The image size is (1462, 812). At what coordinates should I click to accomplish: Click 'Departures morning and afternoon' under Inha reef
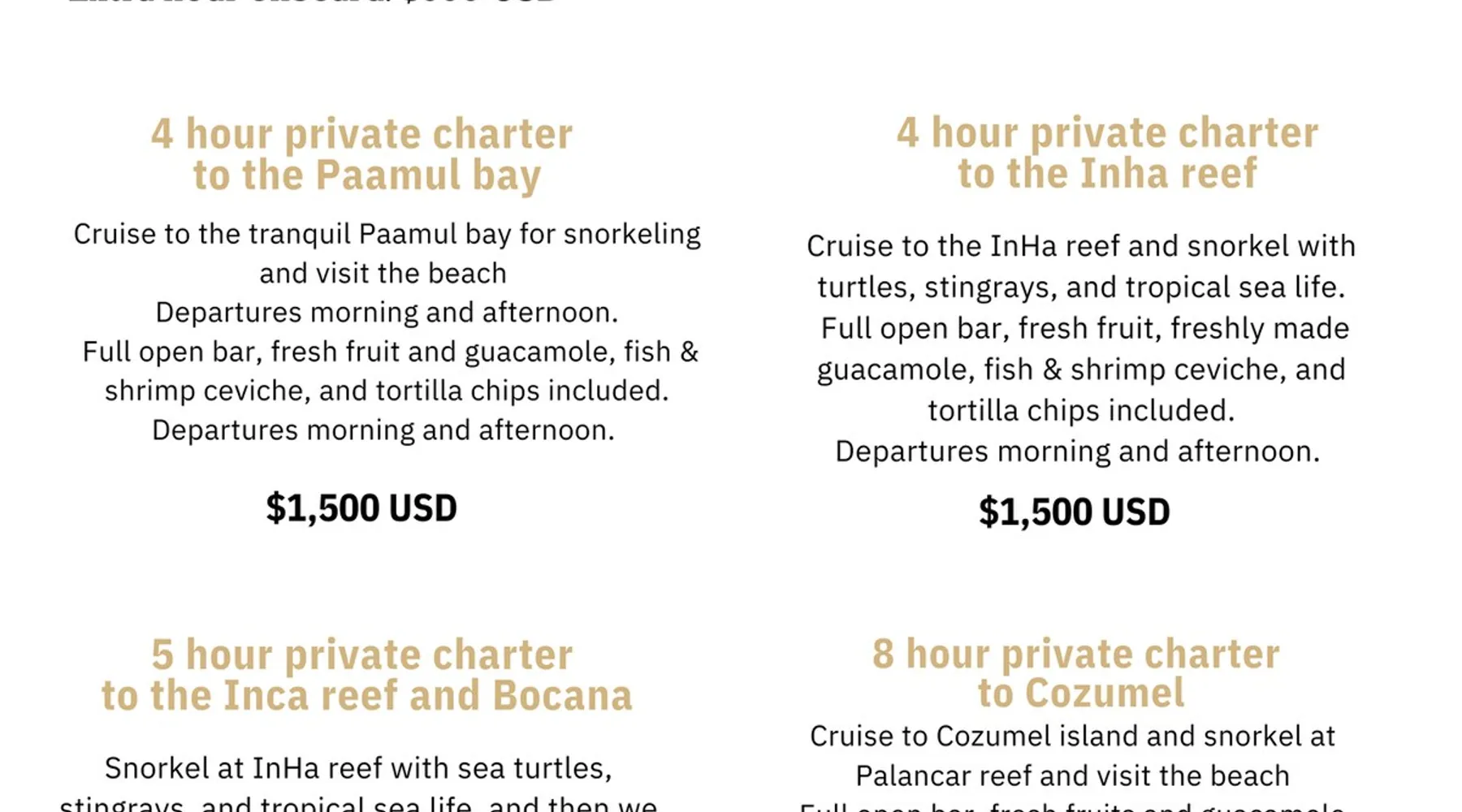point(1078,451)
